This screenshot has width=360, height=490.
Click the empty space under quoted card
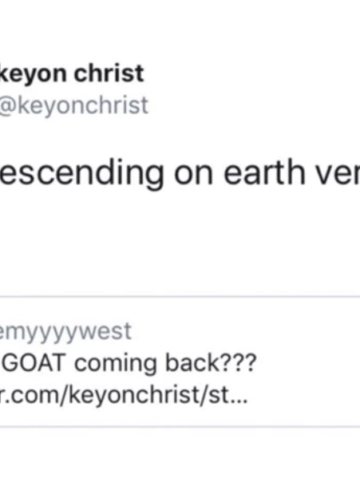pyautogui.click(x=180, y=459)
